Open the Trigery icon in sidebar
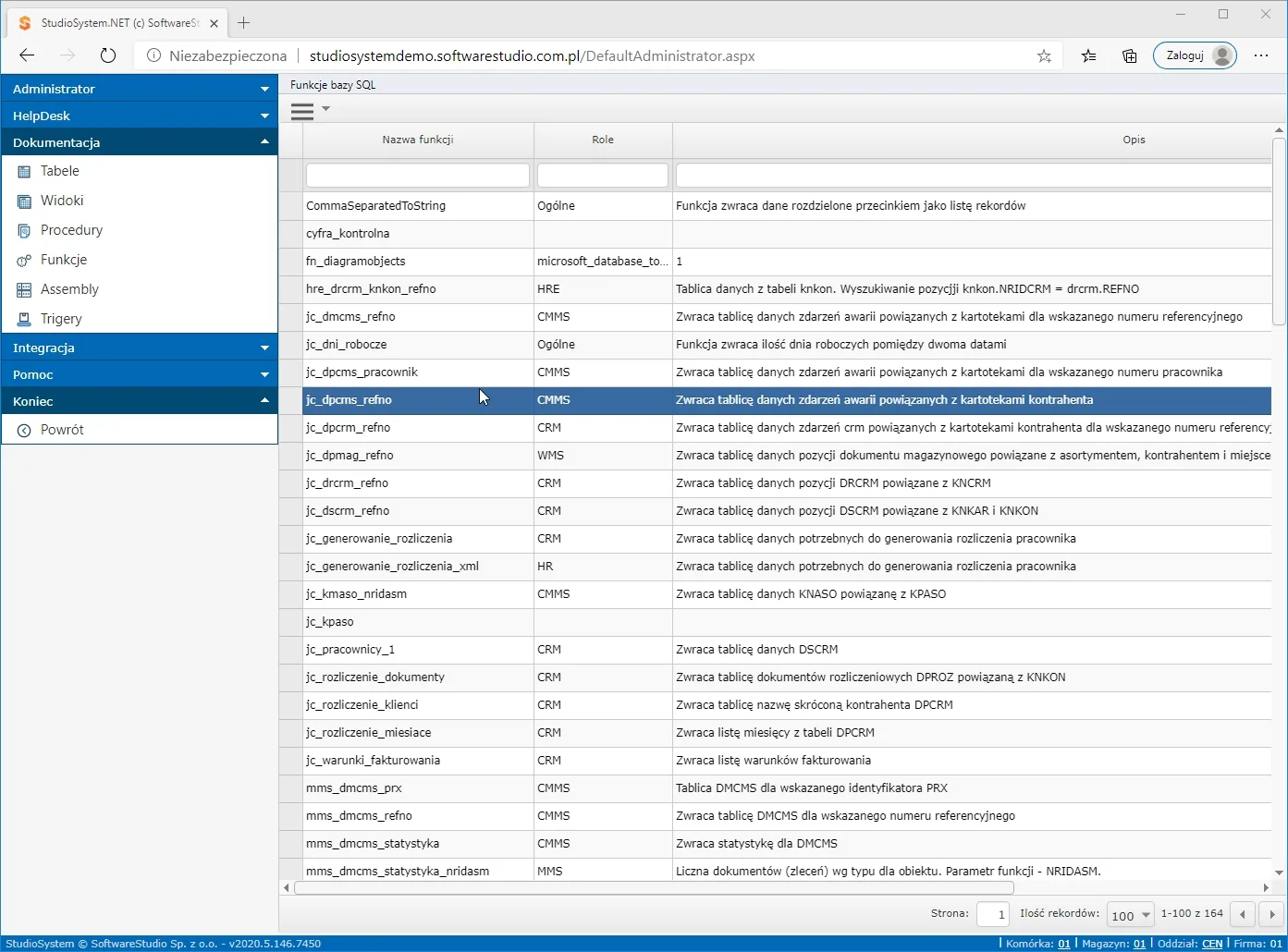 click(x=24, y=319)
